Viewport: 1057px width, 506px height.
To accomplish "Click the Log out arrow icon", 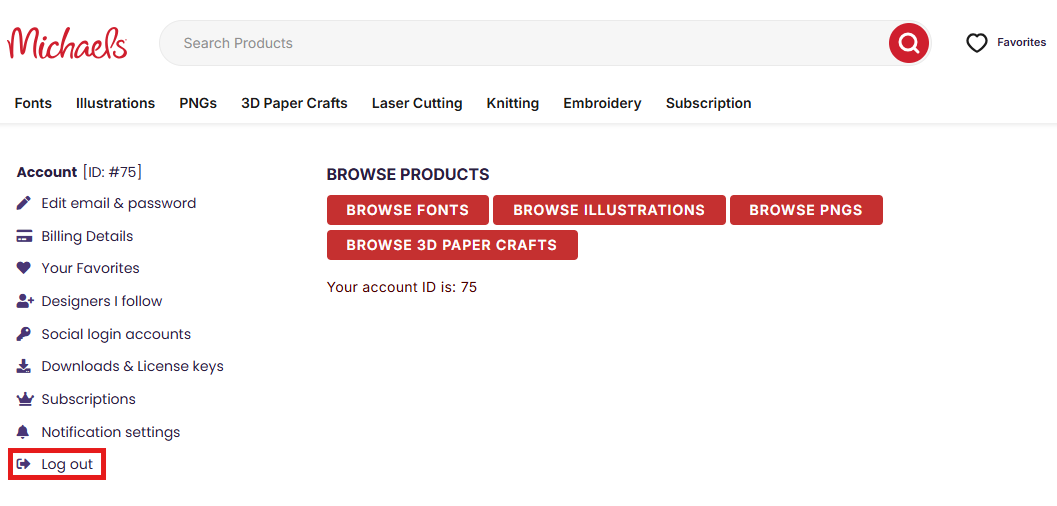I will click(25, 464).
